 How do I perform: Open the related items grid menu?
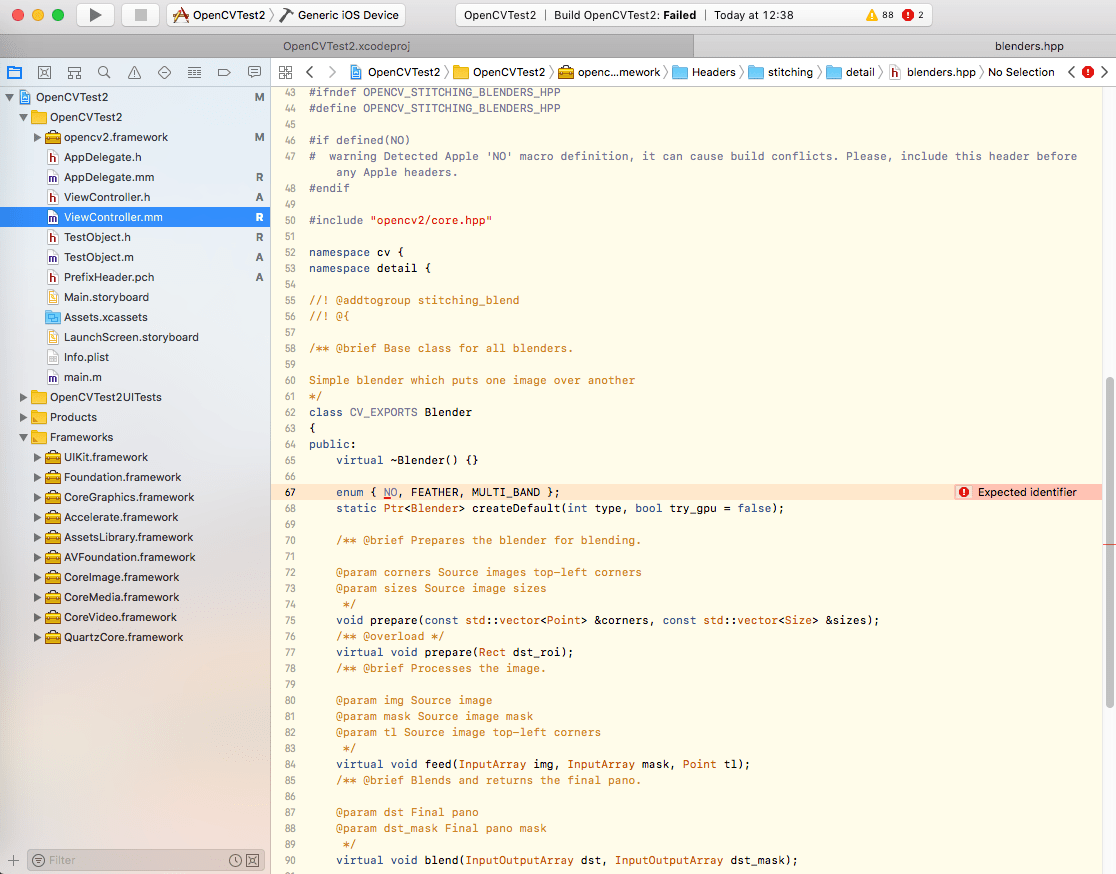click(x=285, y=72)
